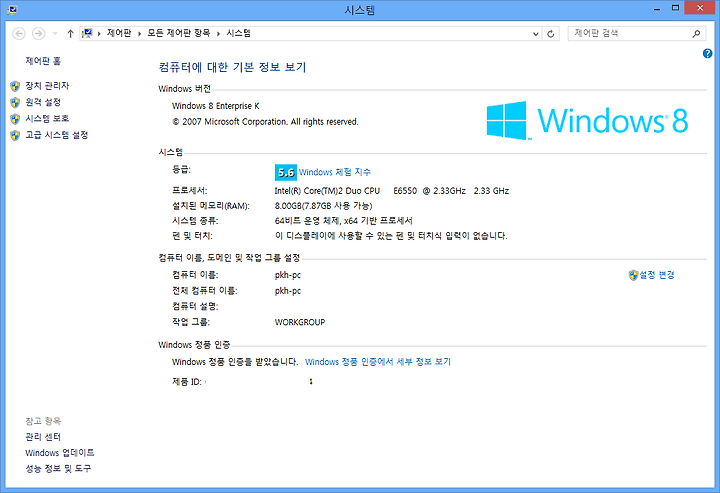This screenshot has width=720, height=493.
Task: Click the shield icon beside 시스템 보호
Action: (15, 119)
